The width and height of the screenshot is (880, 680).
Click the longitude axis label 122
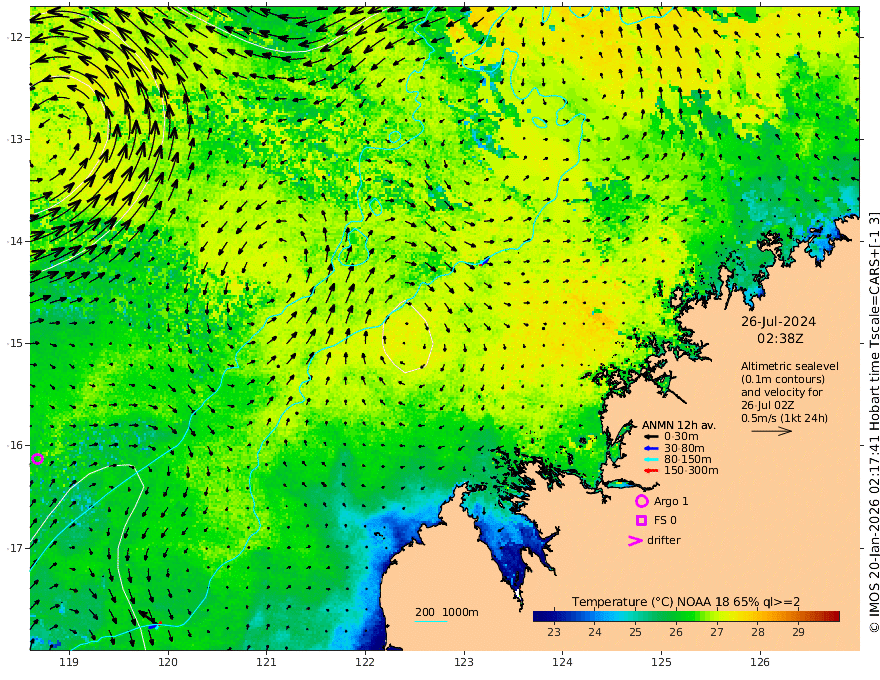365,662
